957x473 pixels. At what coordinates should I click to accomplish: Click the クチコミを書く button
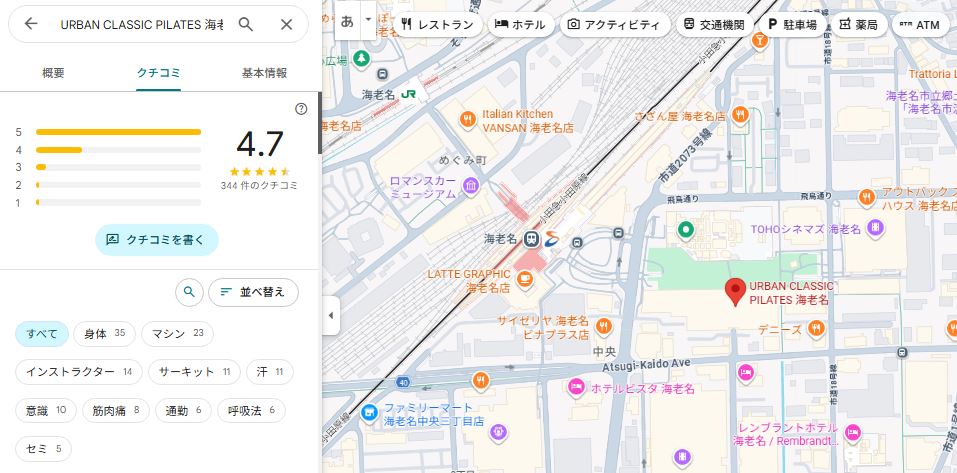coord(156,240)
